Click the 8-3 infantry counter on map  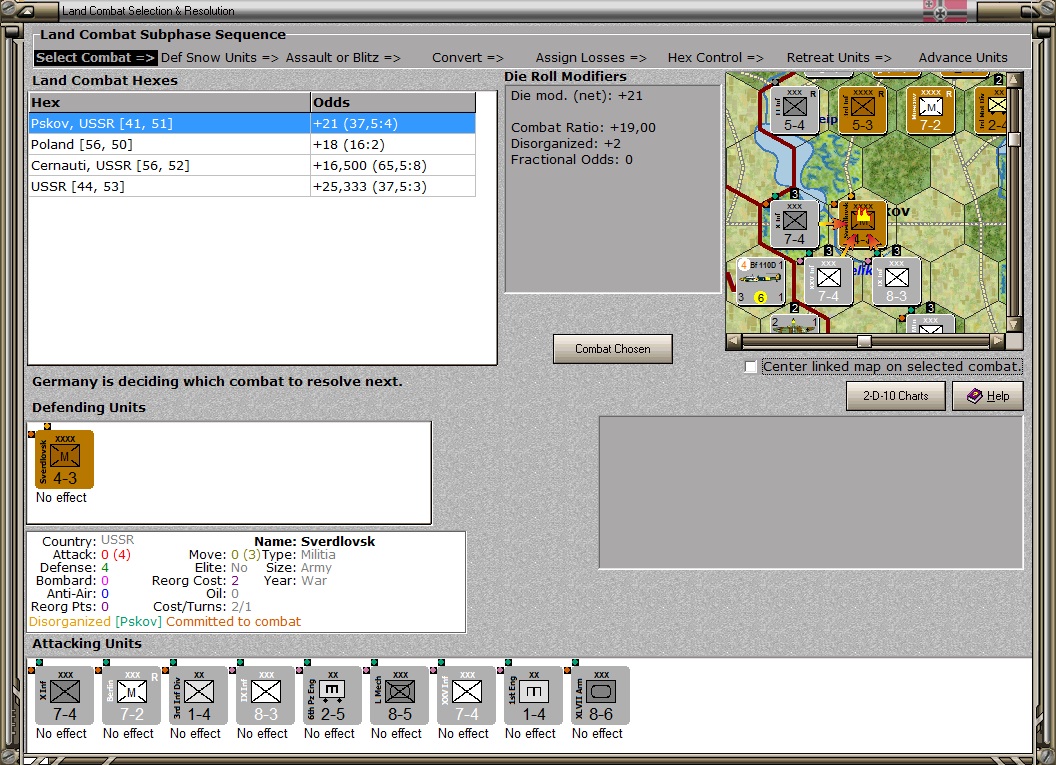click(896, 281)
